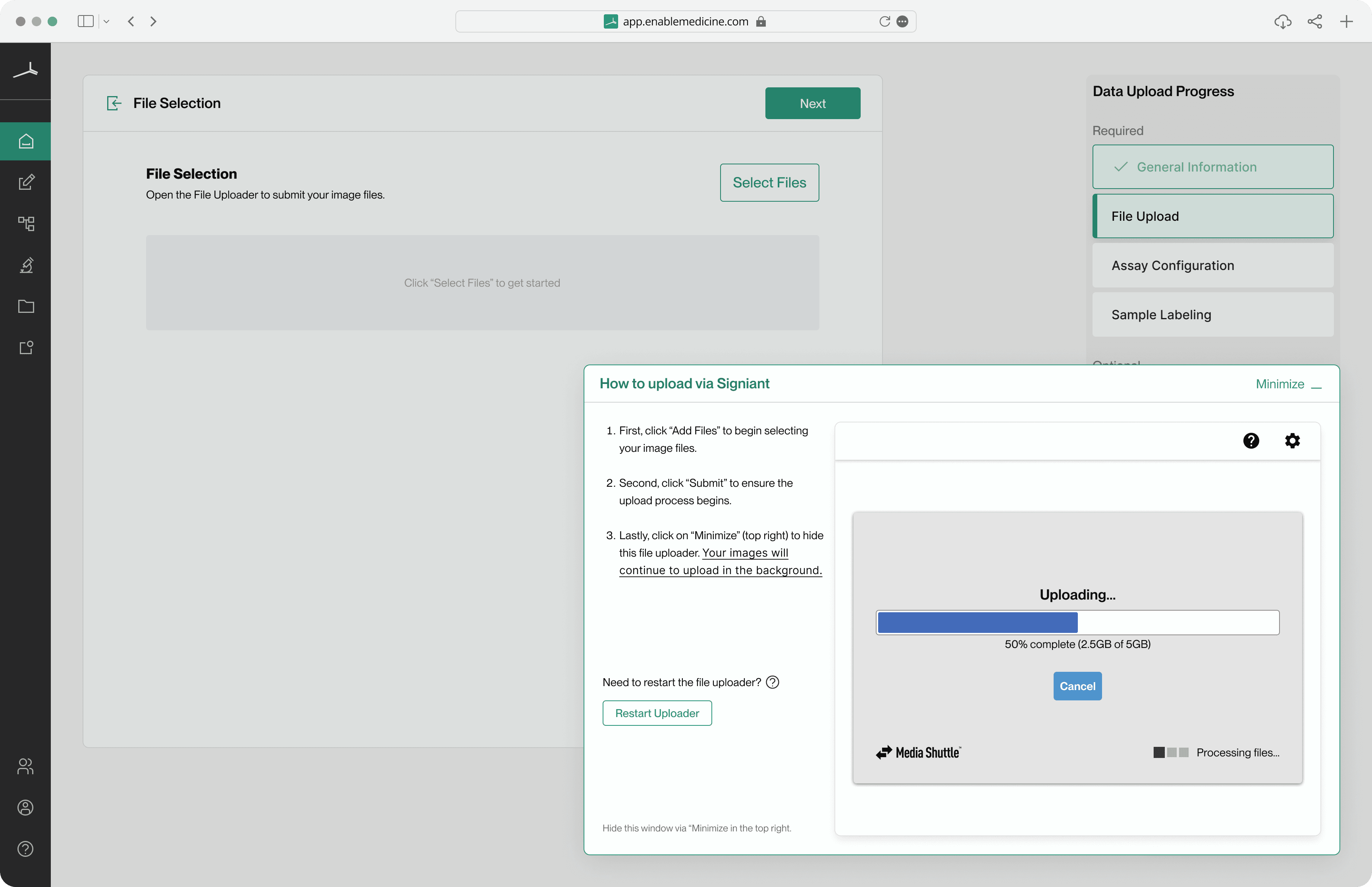1372x887 pixels.
Task: Minimize the Signiant upload panel
Action: 1289,384
